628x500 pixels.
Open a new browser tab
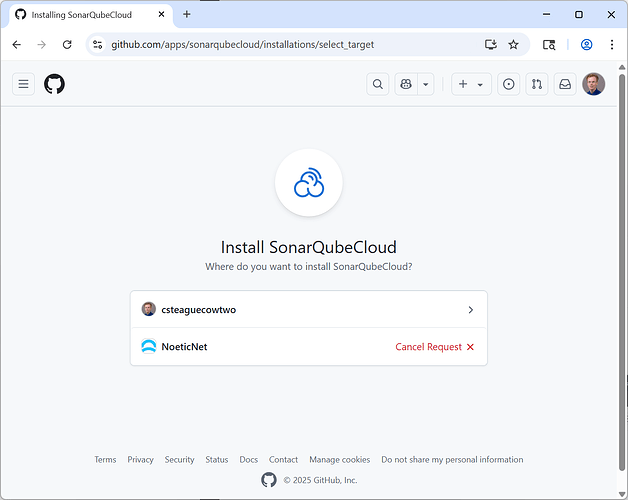187,14
